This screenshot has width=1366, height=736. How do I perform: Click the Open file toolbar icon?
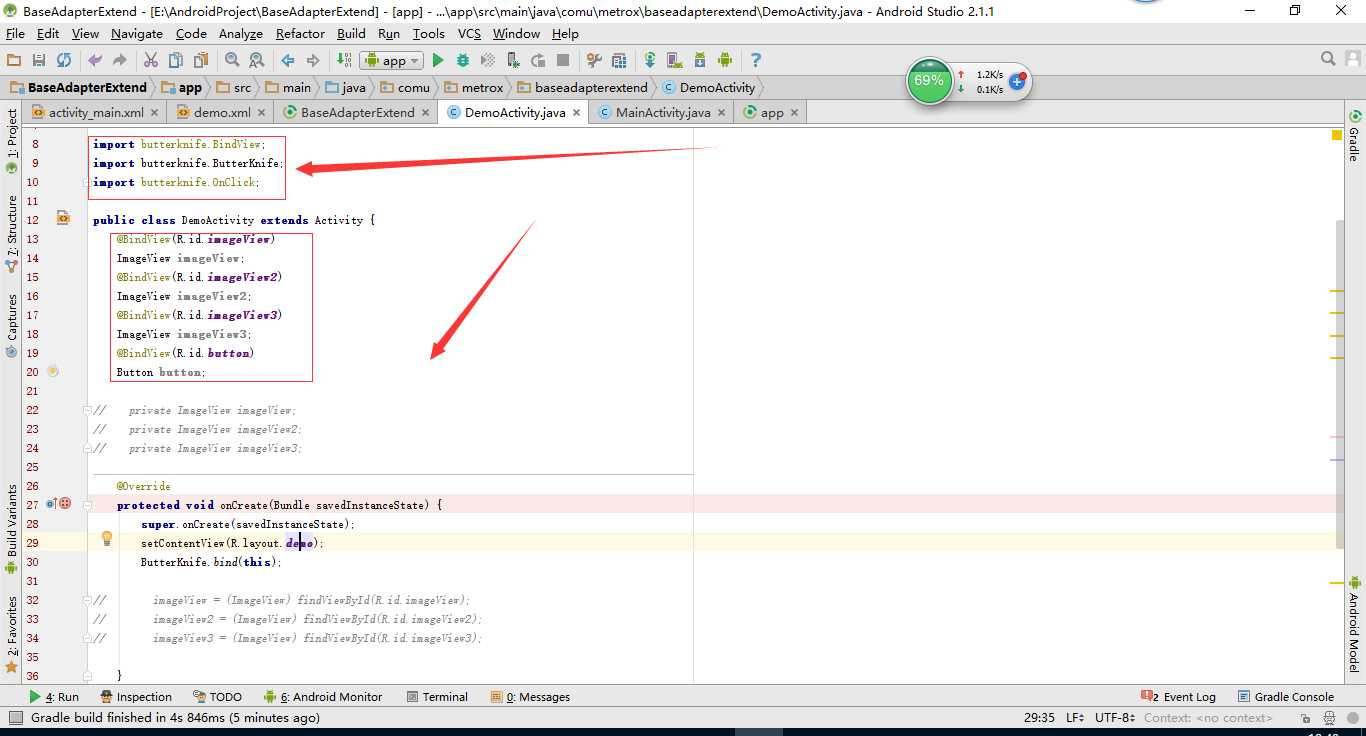[x=14, y=61]
